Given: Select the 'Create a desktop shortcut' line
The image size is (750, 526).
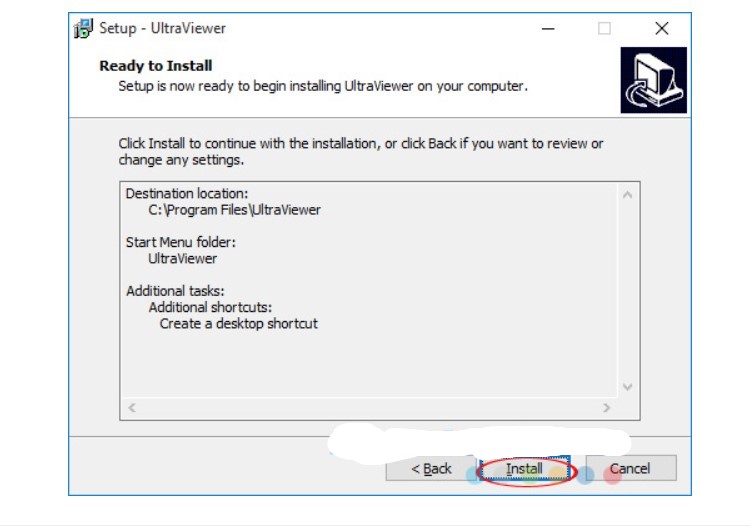Looking at the screenshot, I should pyautogui.click(x=238, y=323).
